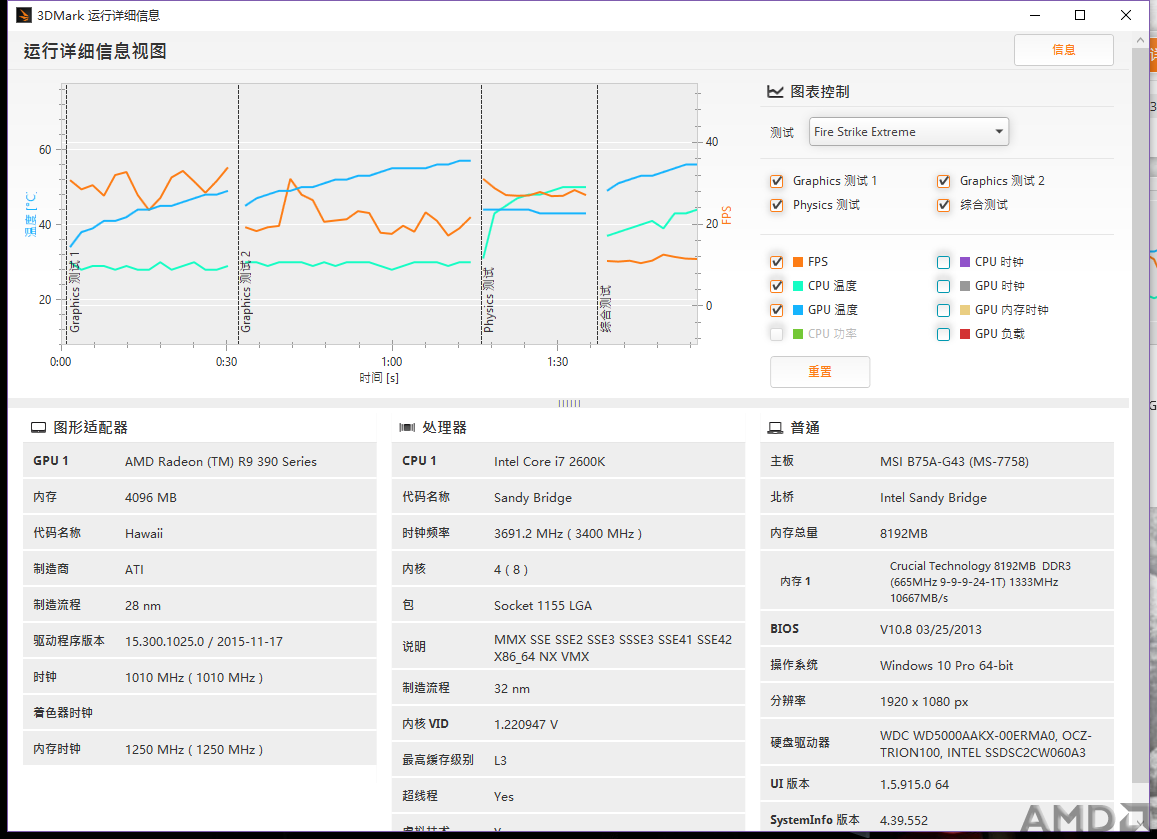Click the orange FPS color swatch
Viewport: 1157px width, 839px height.
tap(798, 262)
